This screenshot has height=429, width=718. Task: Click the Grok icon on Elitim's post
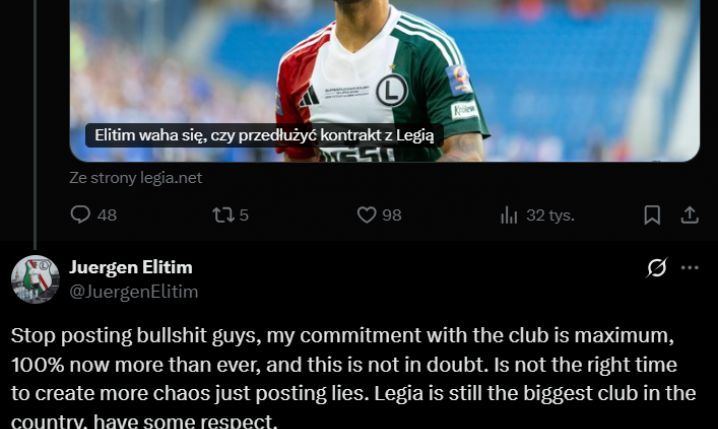tap(657, 268)
